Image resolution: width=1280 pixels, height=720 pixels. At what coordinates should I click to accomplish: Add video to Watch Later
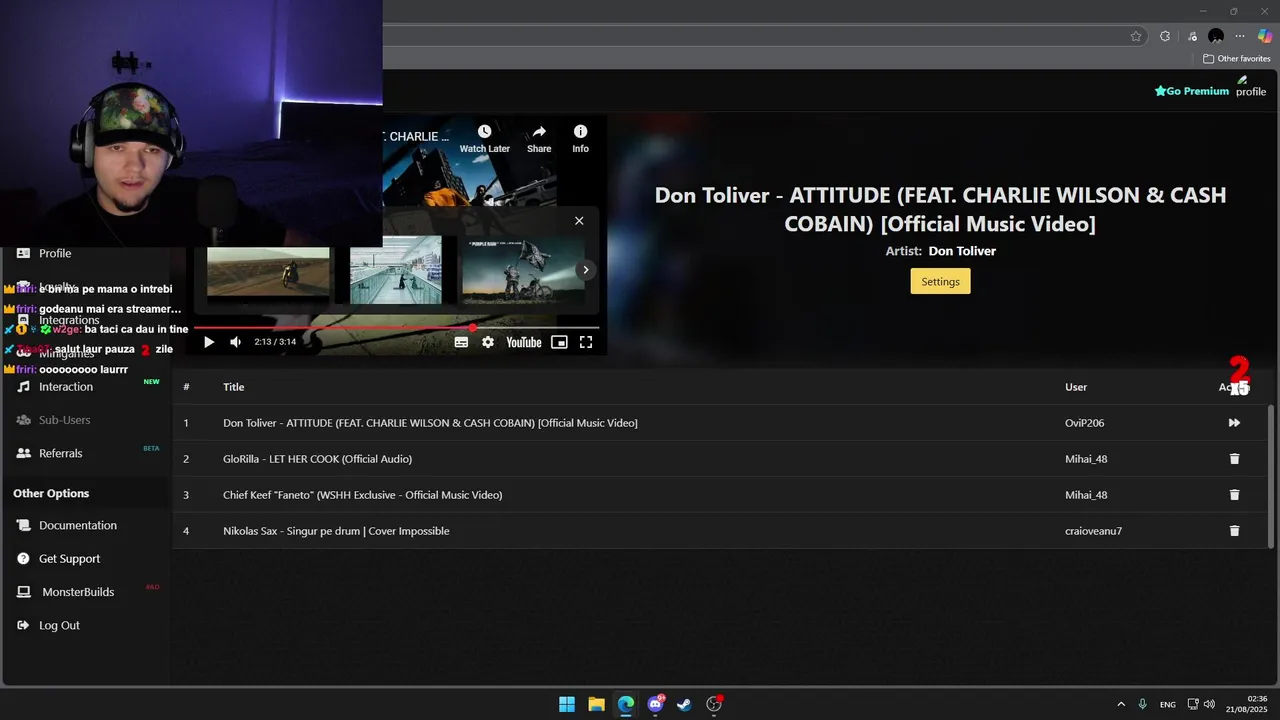pyautogui.click(x=485, y=139)
